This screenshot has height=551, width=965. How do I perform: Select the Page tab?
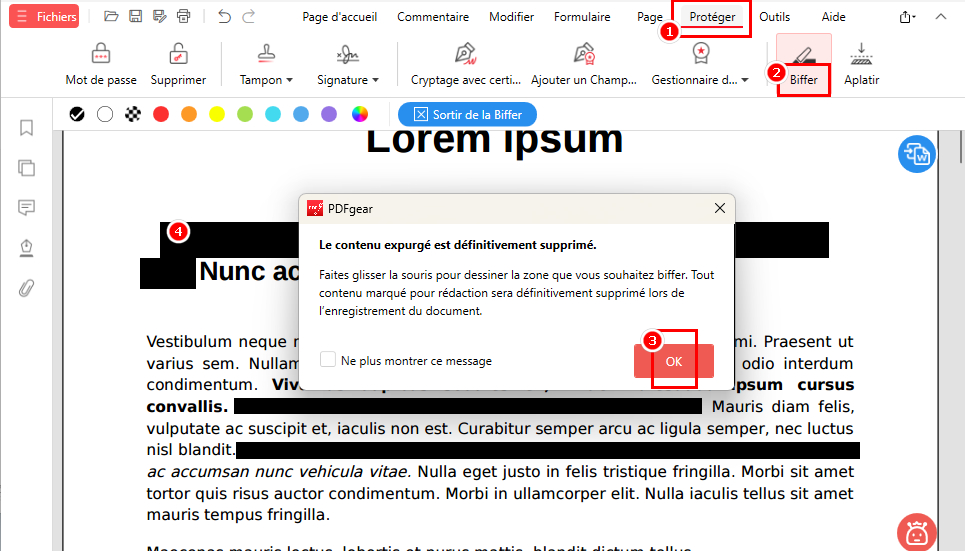[649, 17]
